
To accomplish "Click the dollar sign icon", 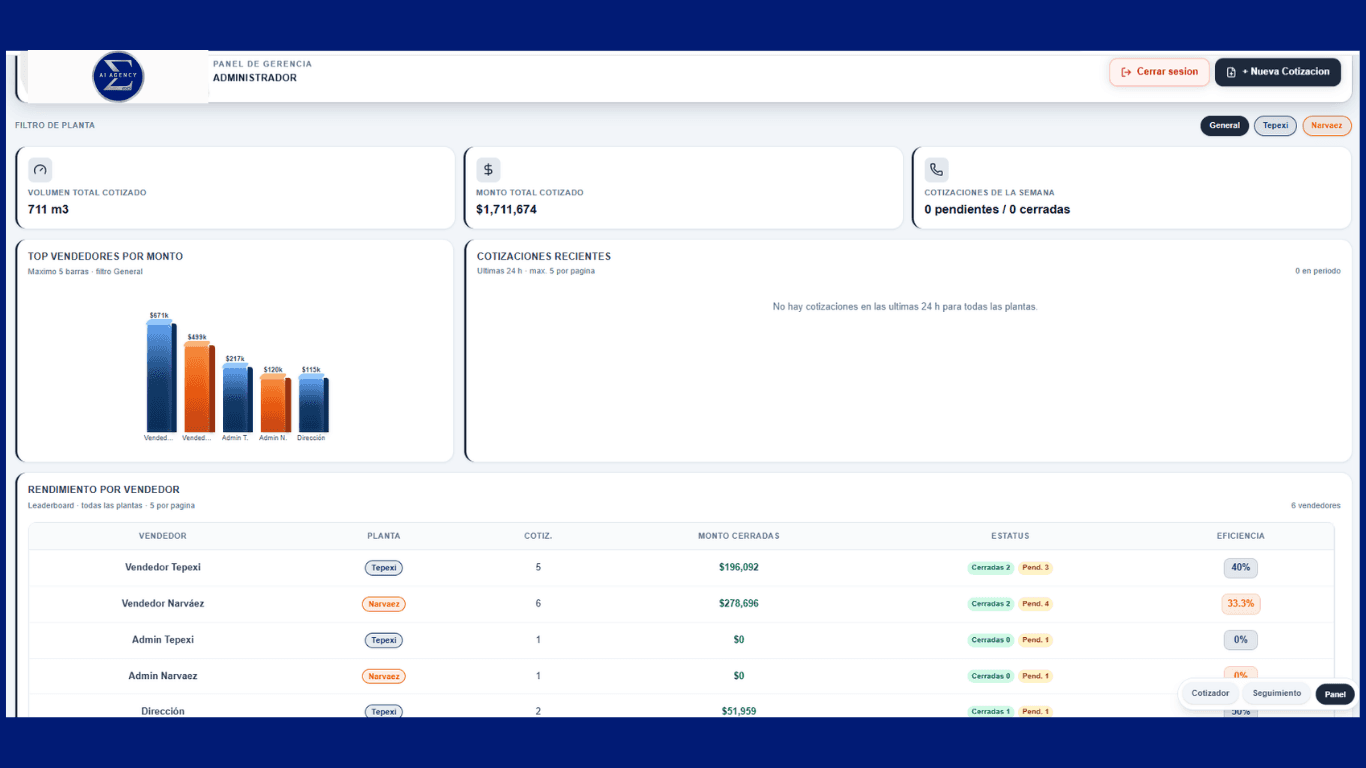I will click(x=488, y=169).
